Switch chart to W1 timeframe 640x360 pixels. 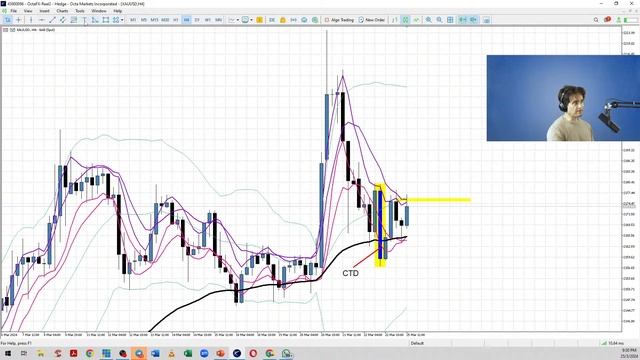coord(208,20)
